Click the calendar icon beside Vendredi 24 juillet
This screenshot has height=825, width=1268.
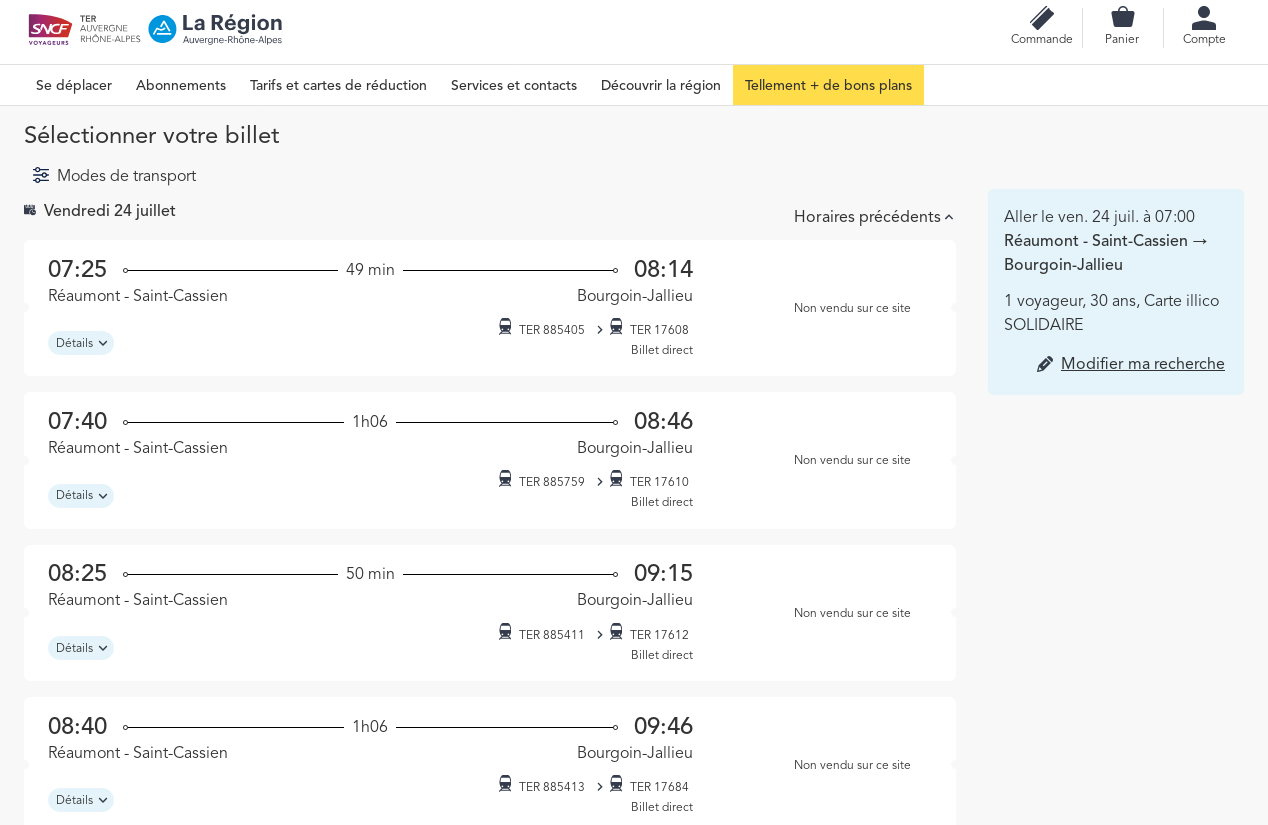[x=30, y=210]
